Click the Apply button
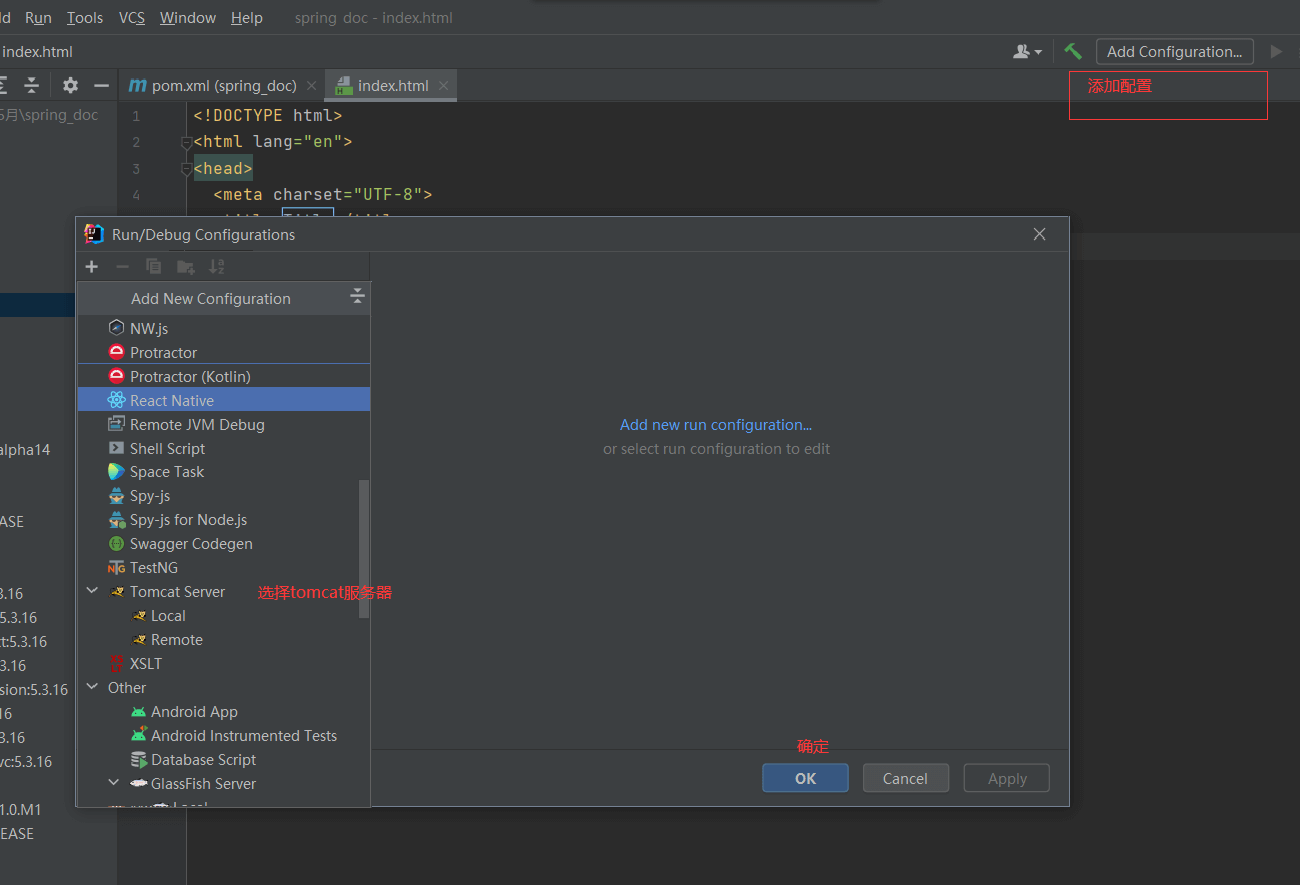Screen dimensions: 1300x885 [1007, 778]
